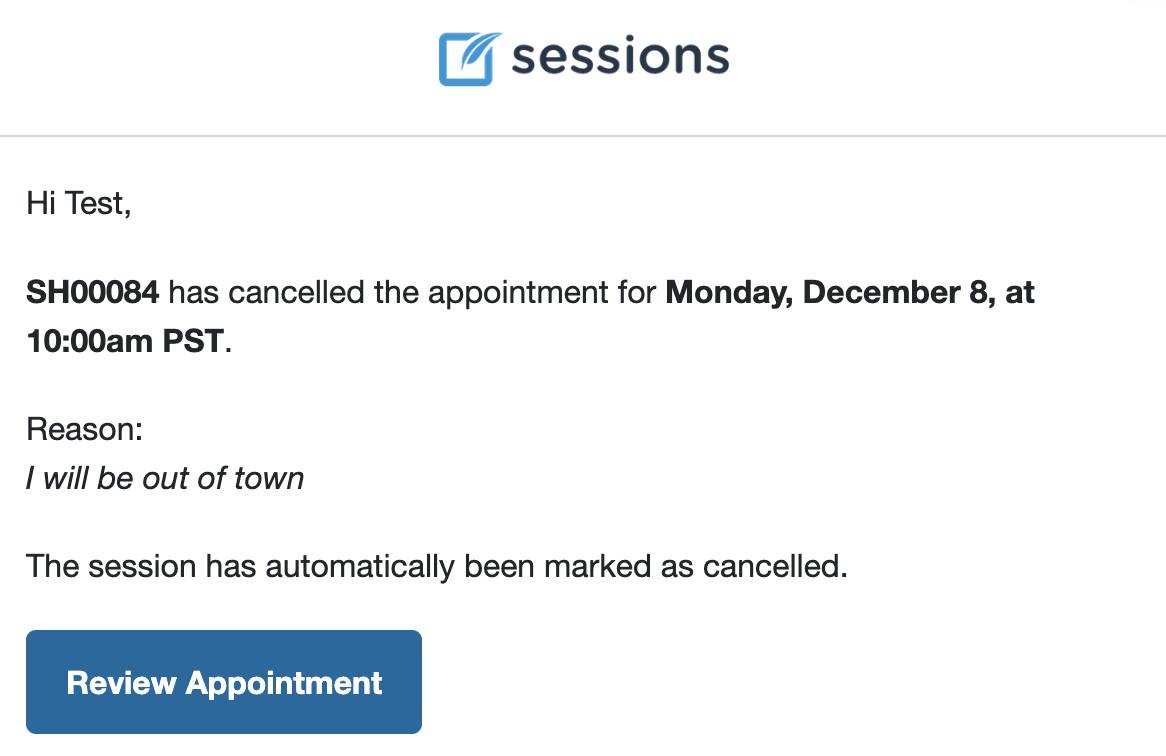Click the word "Test" in the greeting
This screenshot has width=1166, height=756.
[95, 203]
